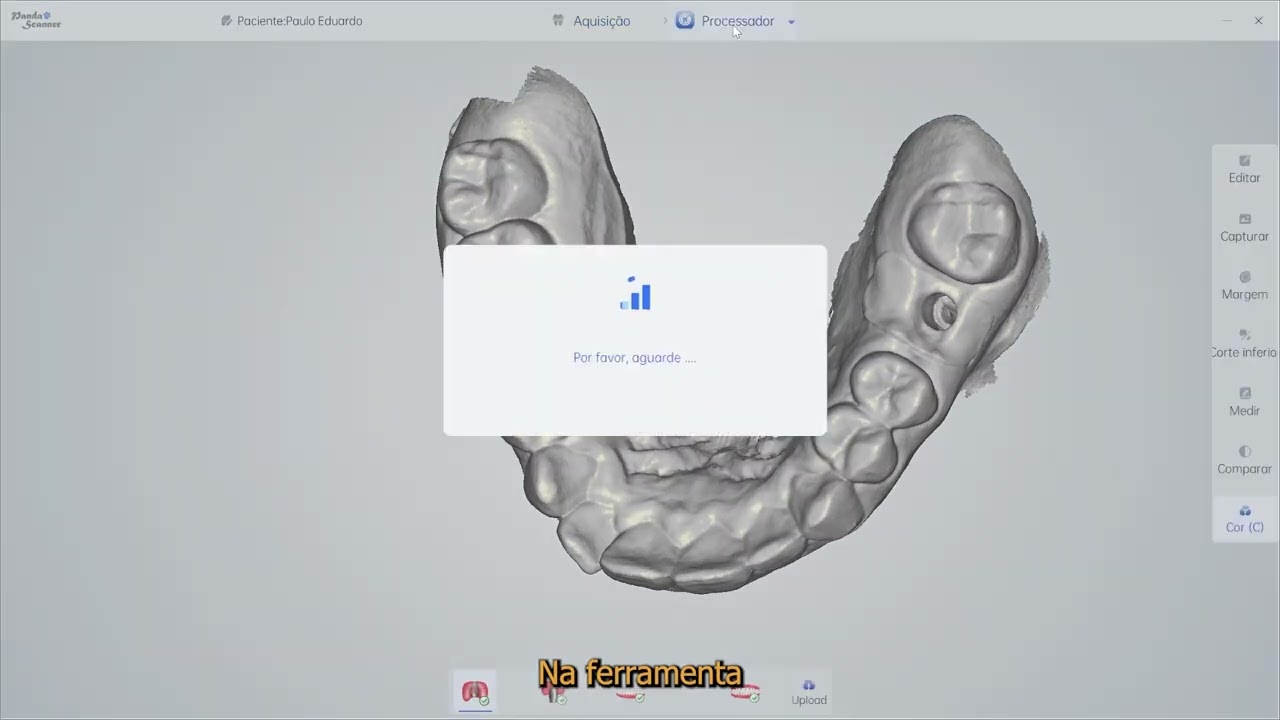
Task: Click the edit icon beside Paciente
Action: coord(227,21)
